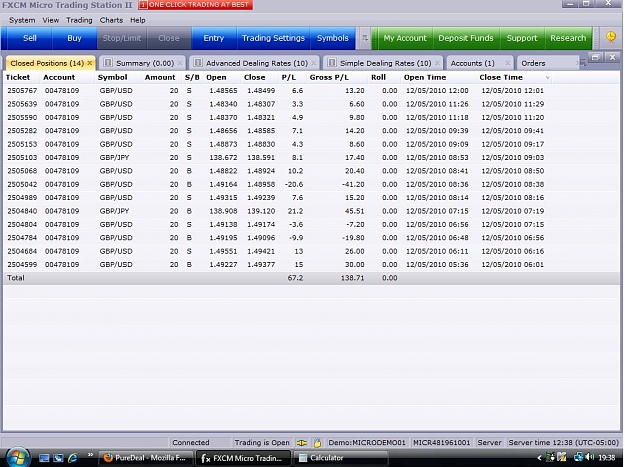Click the 138.71 total Gross P/L
The image size is (625, 467).
coord(352,278)
